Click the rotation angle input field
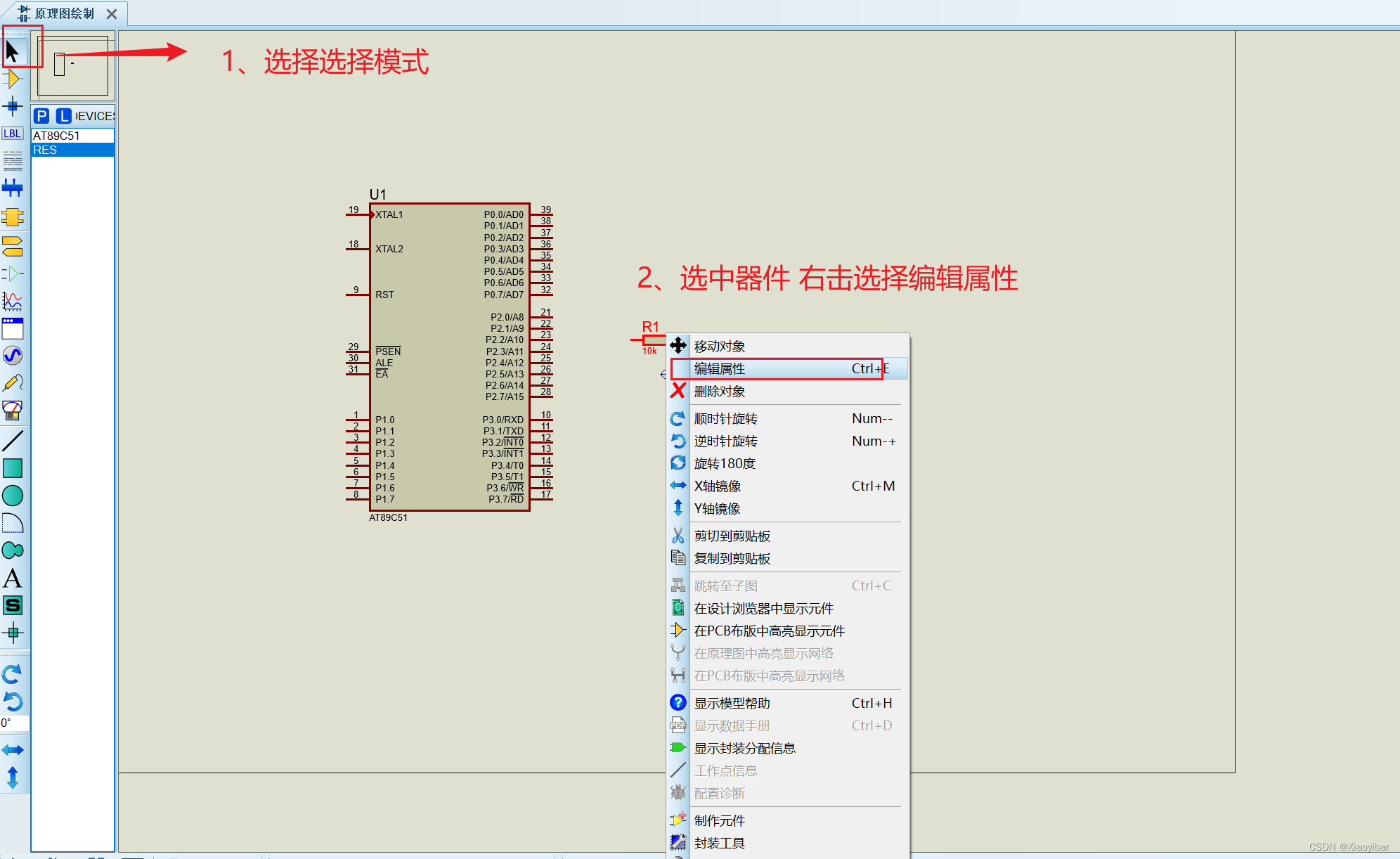 pos(15,723)
